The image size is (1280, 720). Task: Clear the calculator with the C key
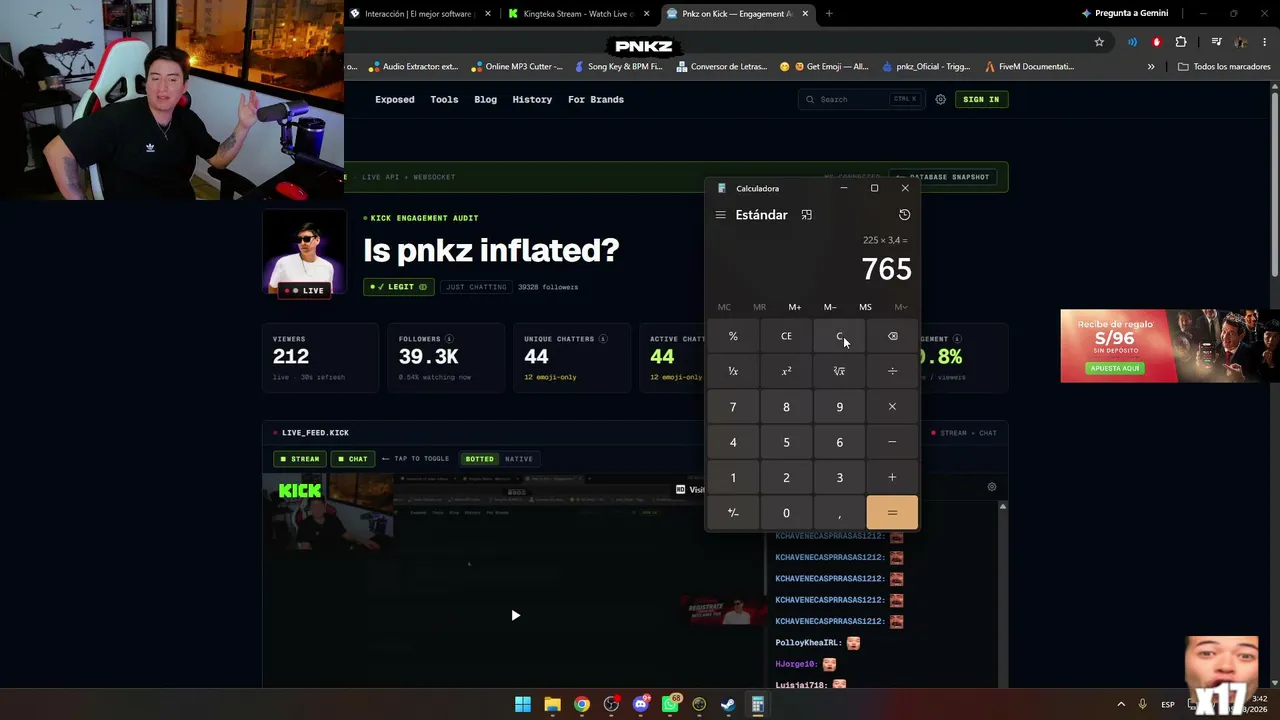[839, 336]
